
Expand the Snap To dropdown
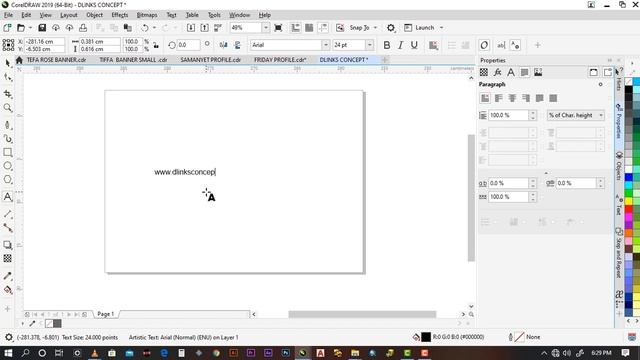(x=376, y=28)
